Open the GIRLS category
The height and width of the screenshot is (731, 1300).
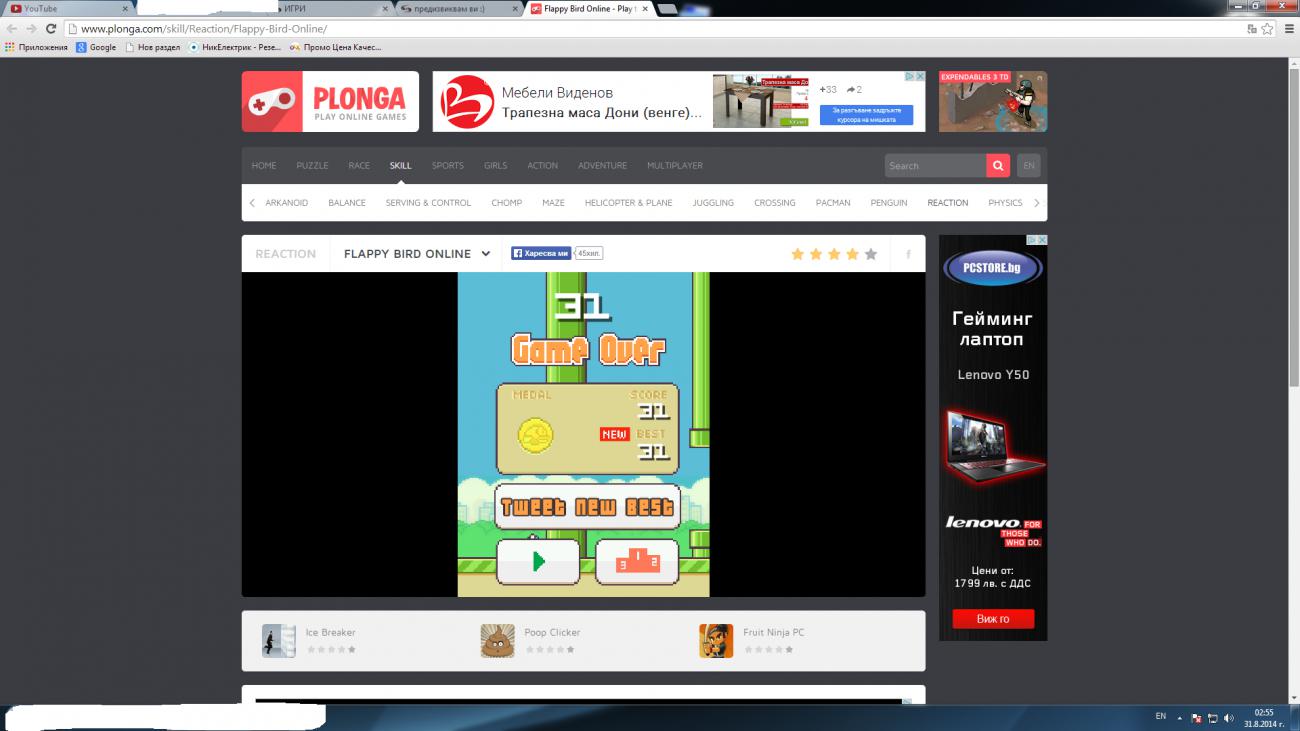click(495, 166)
